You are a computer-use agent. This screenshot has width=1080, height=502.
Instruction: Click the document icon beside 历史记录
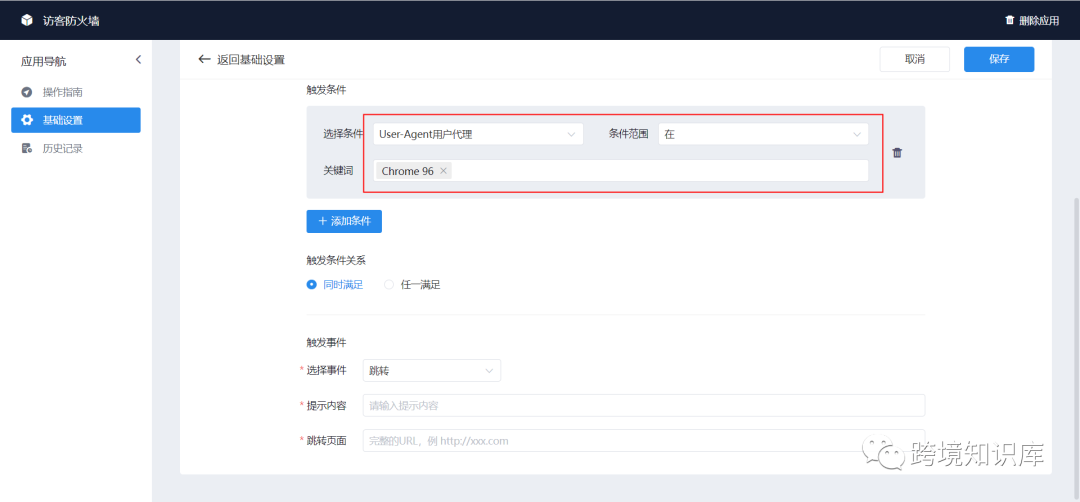click(27, 148)
